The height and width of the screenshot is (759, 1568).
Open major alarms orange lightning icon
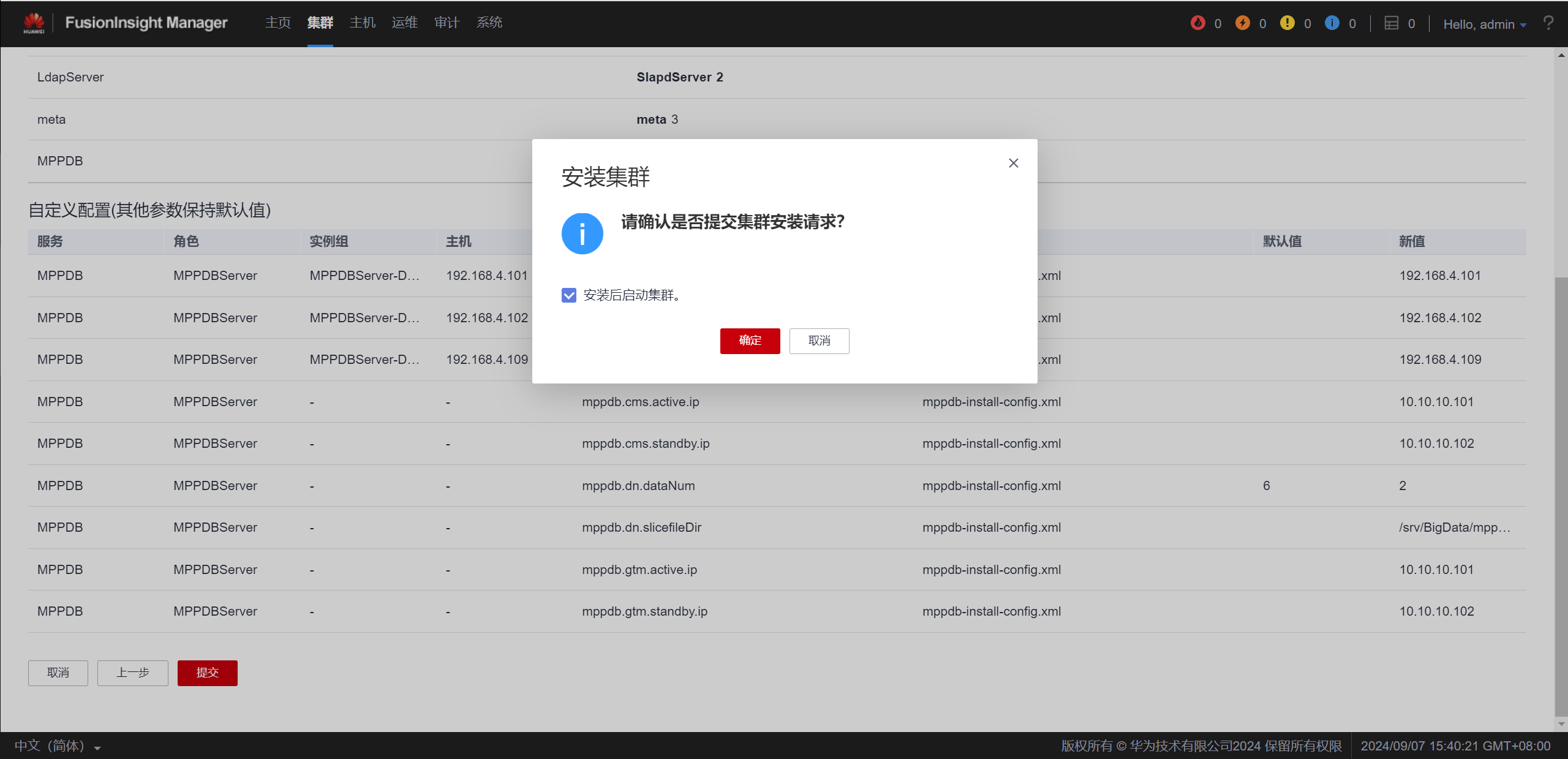[x=1242, y=23]
